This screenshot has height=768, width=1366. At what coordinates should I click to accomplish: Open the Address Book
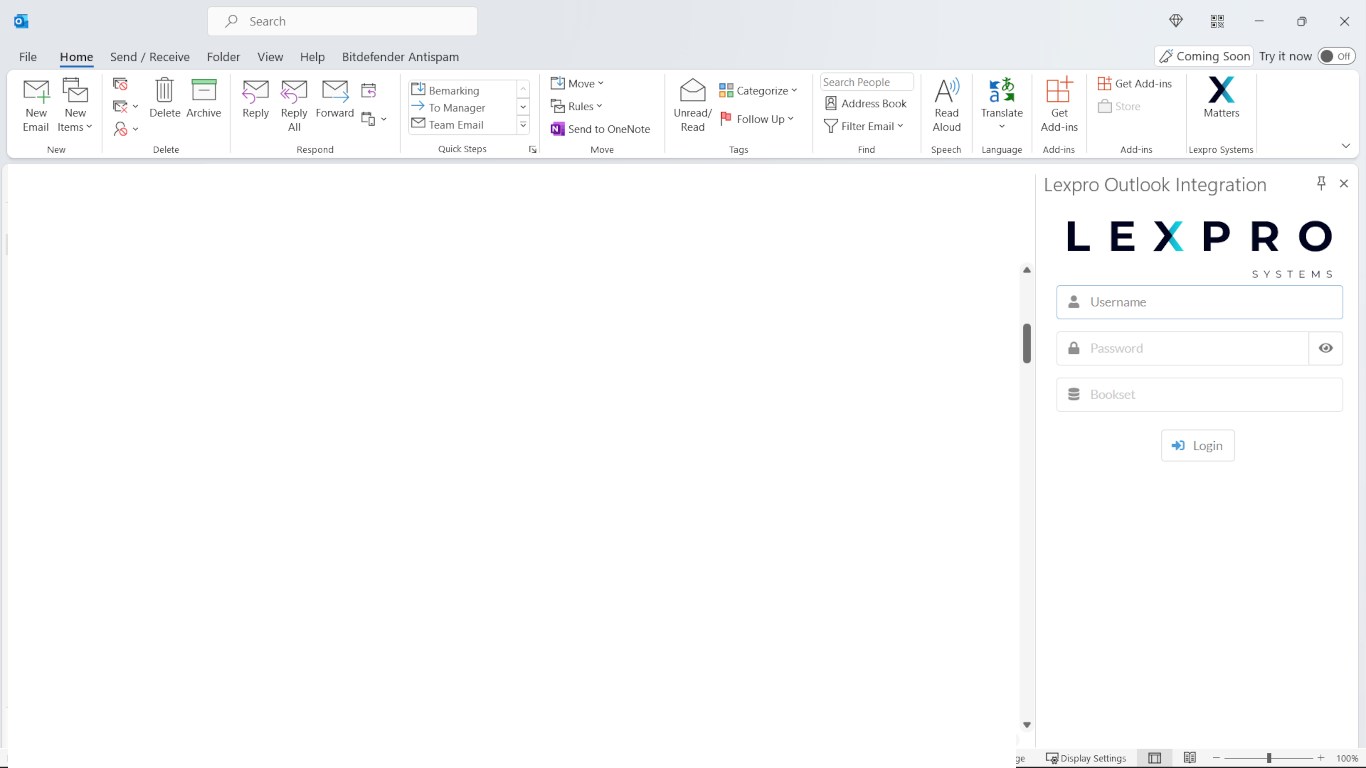tap(866, 103)
